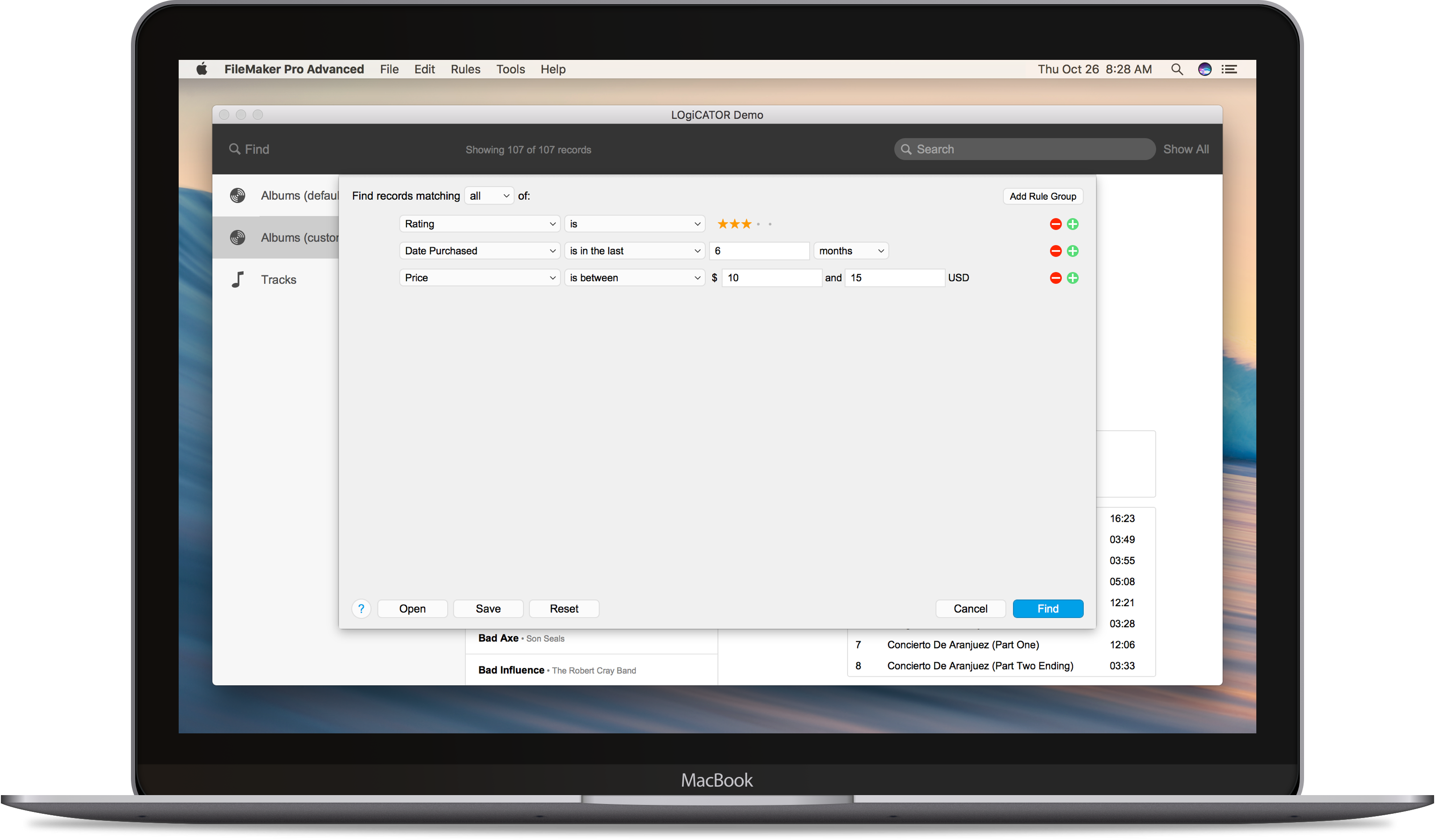
Task: Click the Search field in toolbar
Action: 1024,149
